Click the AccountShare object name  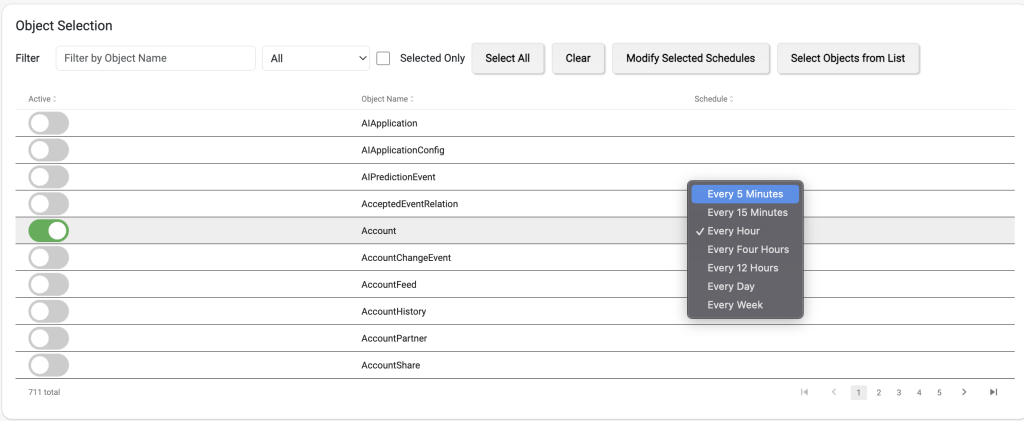391,365
